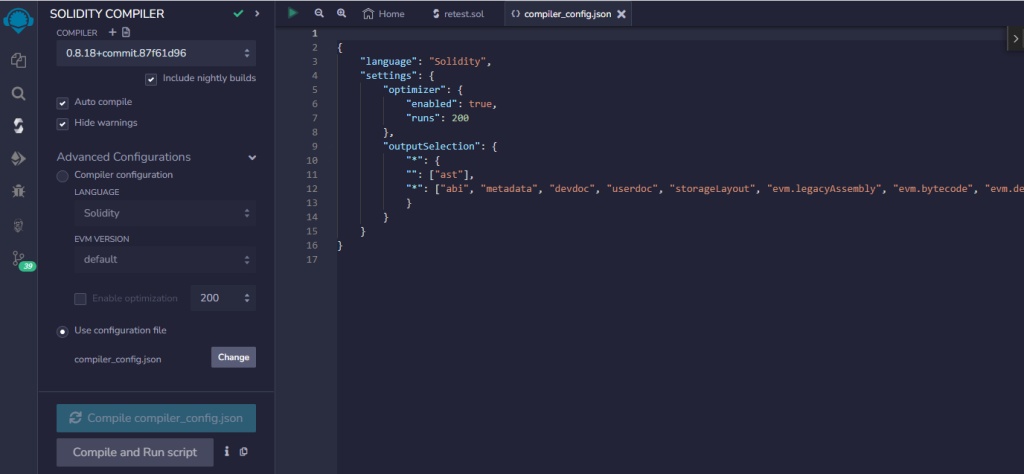Open the Search in files sidebar icon

click(18, 93)
